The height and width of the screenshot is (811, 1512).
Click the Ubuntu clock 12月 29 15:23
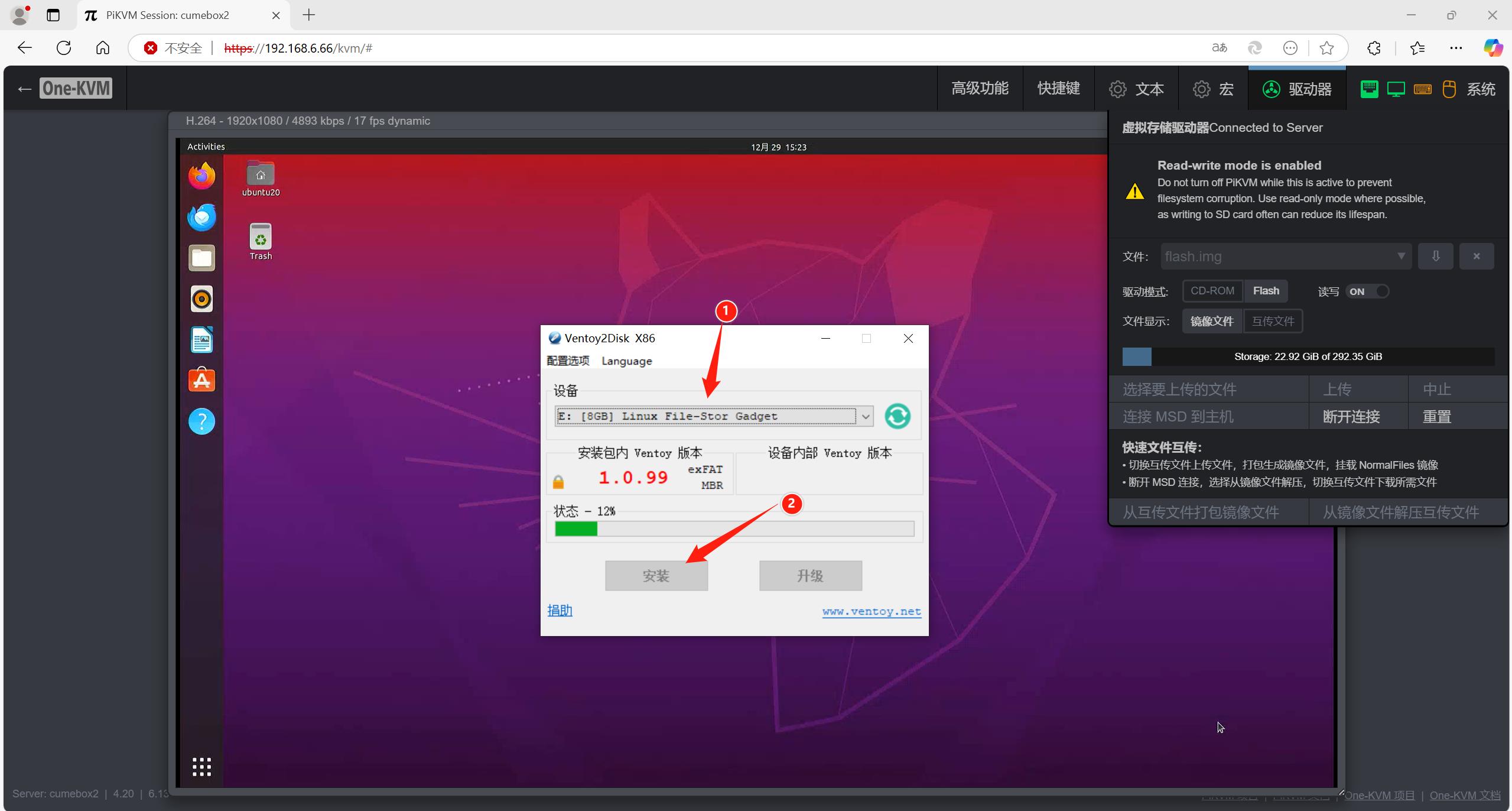coord(779,147)
